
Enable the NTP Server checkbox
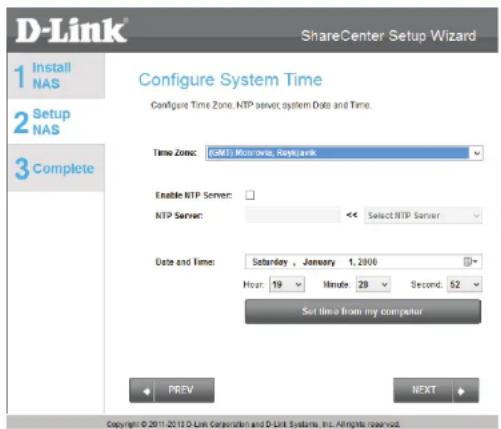(x=250, y=195)
